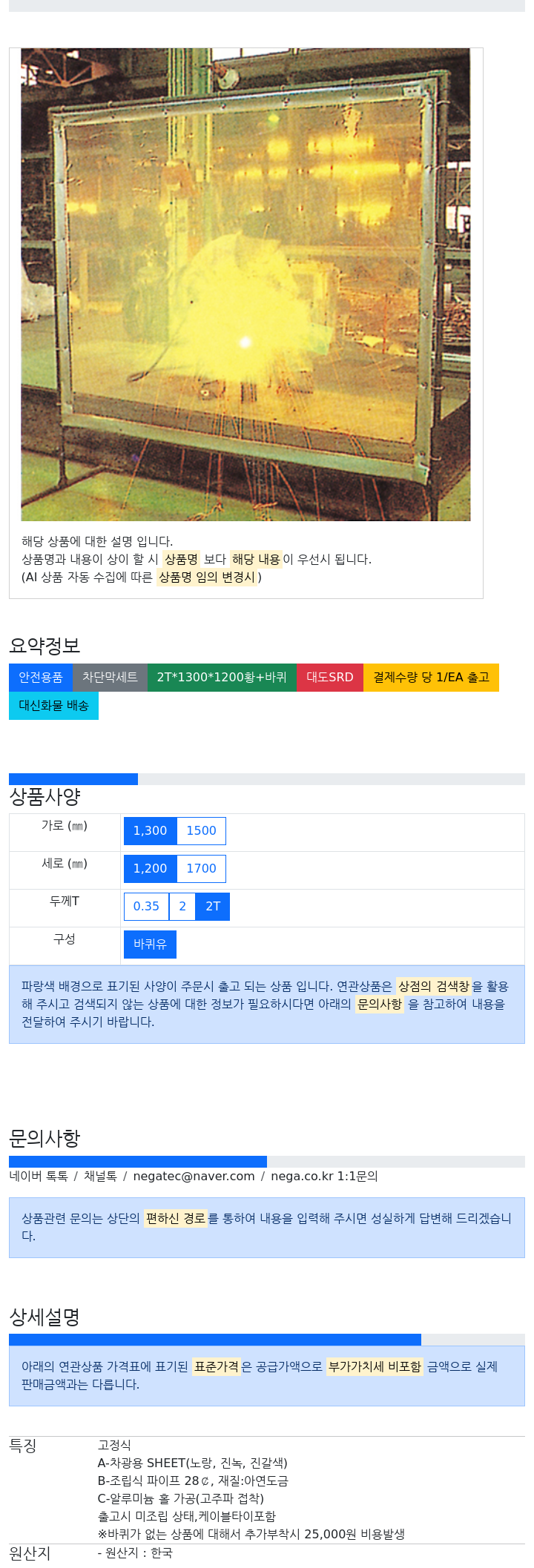534x1568 pixels.
Task: Choose width option 1,300
Action: (150, 831)
